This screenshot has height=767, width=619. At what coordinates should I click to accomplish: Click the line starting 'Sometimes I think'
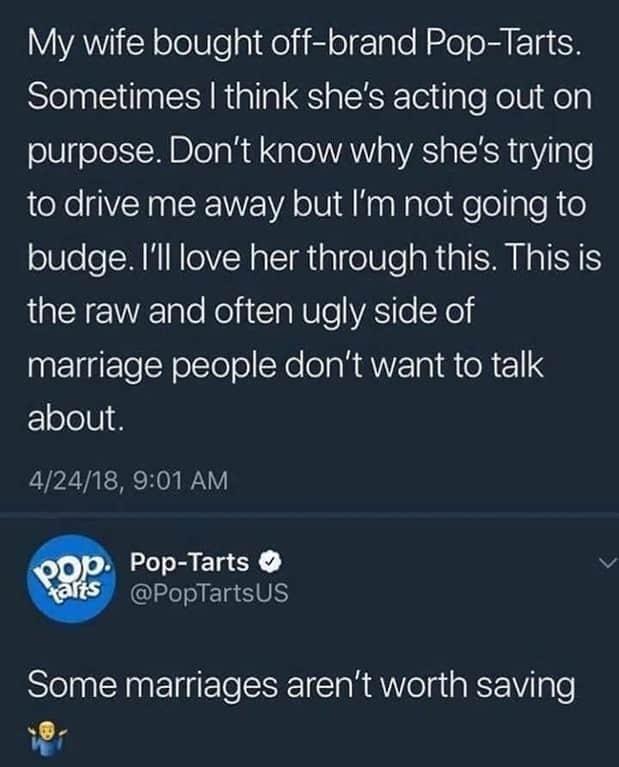310,97
